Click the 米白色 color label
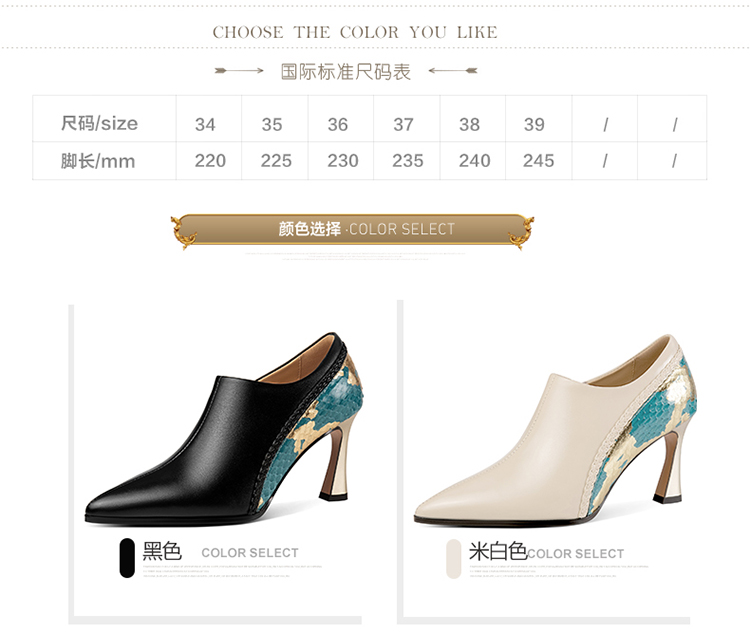This screenshot has width=750, height=635. point(498,551)
